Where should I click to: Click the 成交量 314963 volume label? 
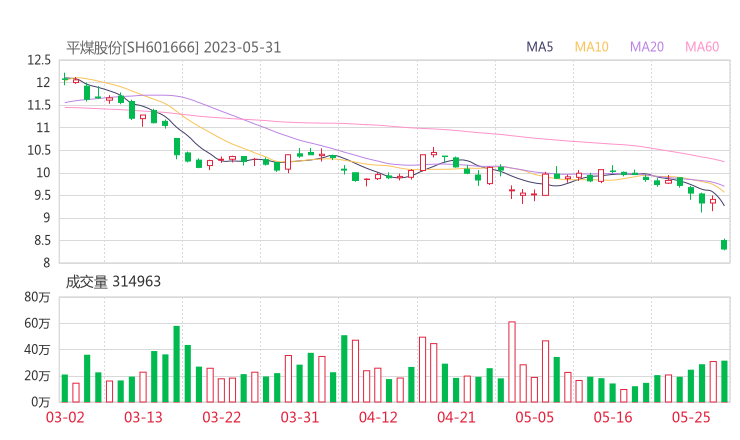pyautogui.click(x=113, y=282)
